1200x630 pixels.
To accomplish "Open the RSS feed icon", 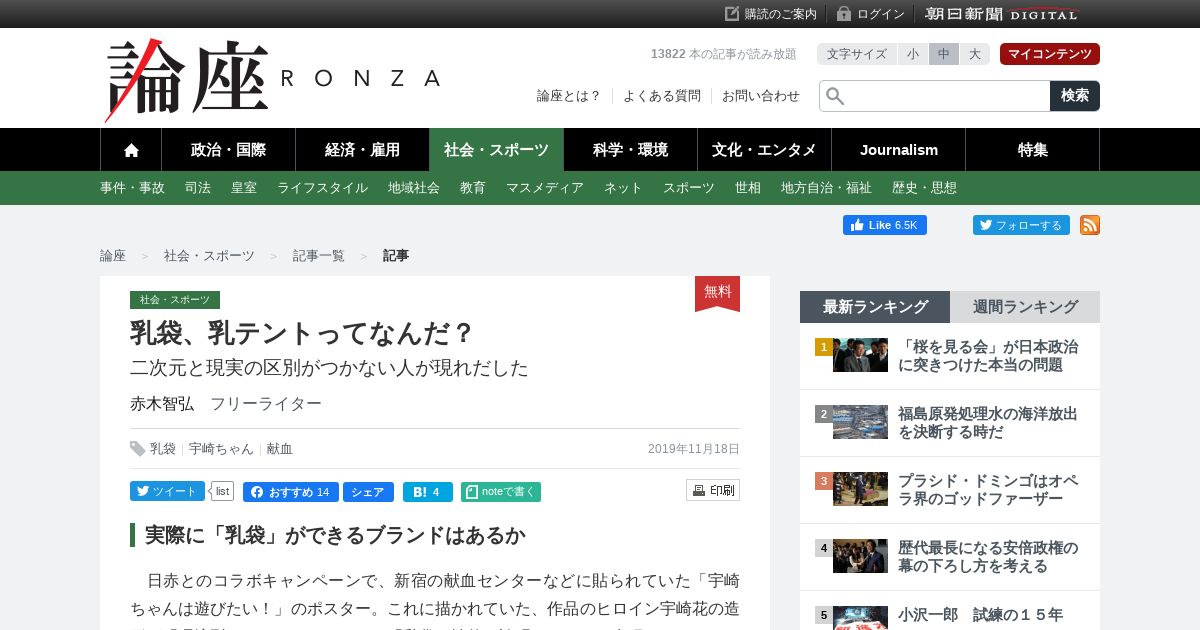I will pyautogui.click(x=1090, y=225).
